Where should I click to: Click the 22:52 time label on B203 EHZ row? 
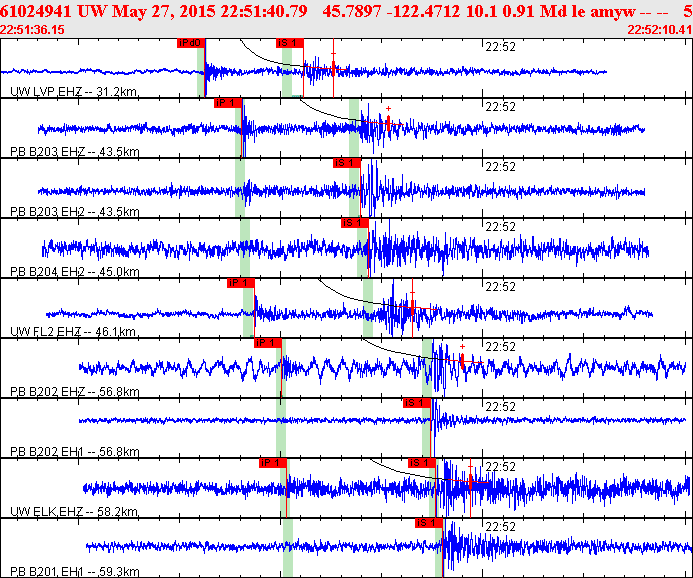click(500, 107)
